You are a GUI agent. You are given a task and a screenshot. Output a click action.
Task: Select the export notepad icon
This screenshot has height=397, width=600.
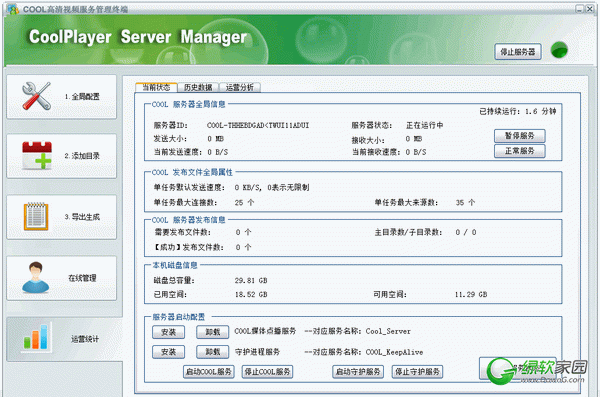[x=36, y=217]
